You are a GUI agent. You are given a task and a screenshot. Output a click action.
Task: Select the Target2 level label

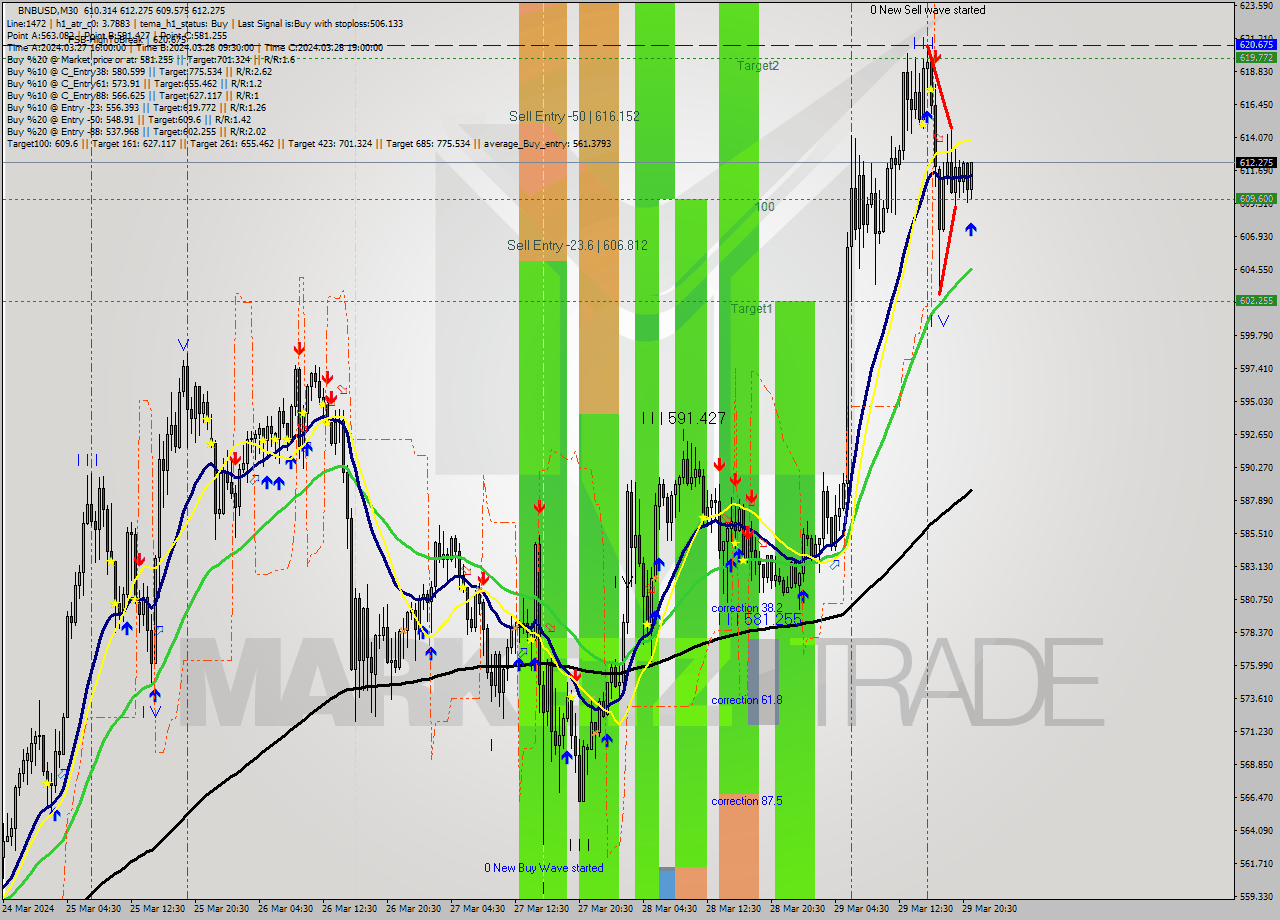[758, 65]
